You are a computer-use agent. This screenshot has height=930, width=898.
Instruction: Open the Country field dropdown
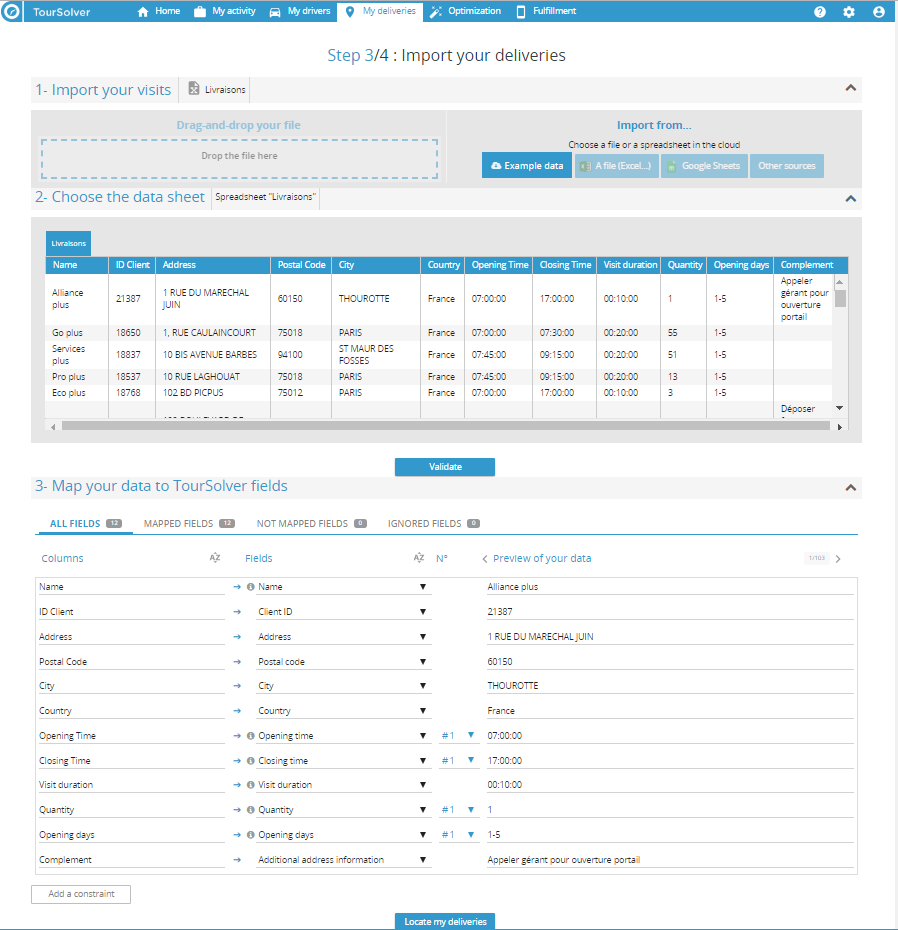[x=344, y=711]
